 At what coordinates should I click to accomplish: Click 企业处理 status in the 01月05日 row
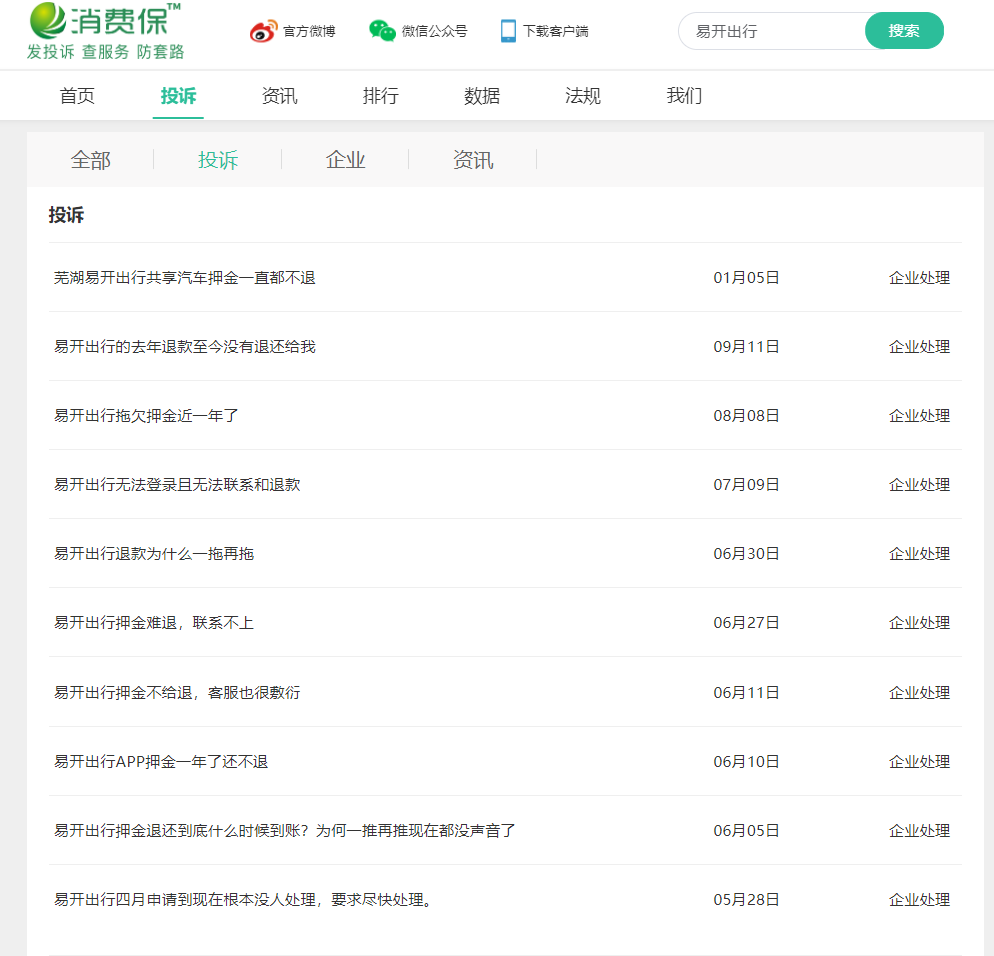pos(919,278)
